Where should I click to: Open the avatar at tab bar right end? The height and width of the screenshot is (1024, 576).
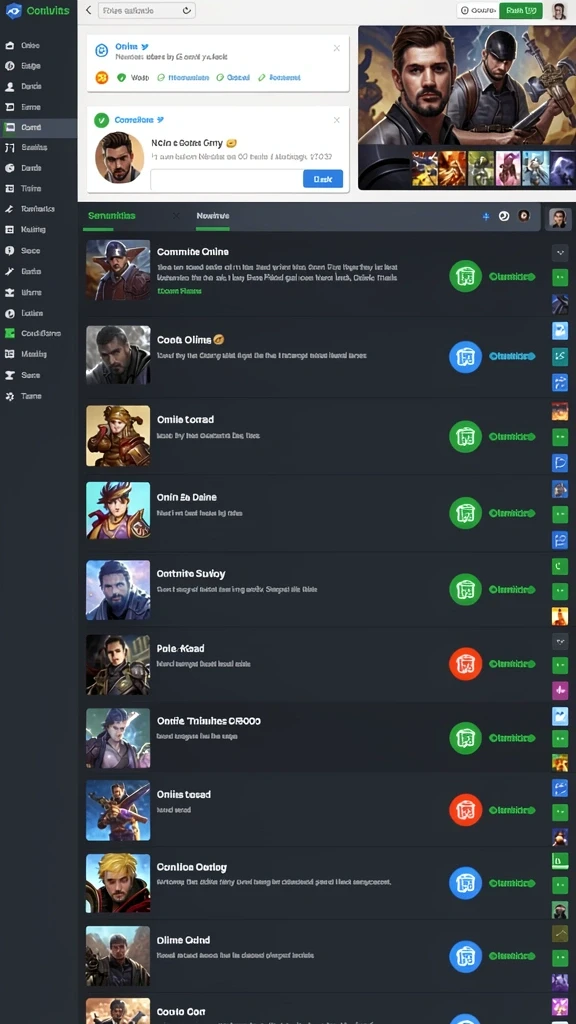(x=559, y=219)
